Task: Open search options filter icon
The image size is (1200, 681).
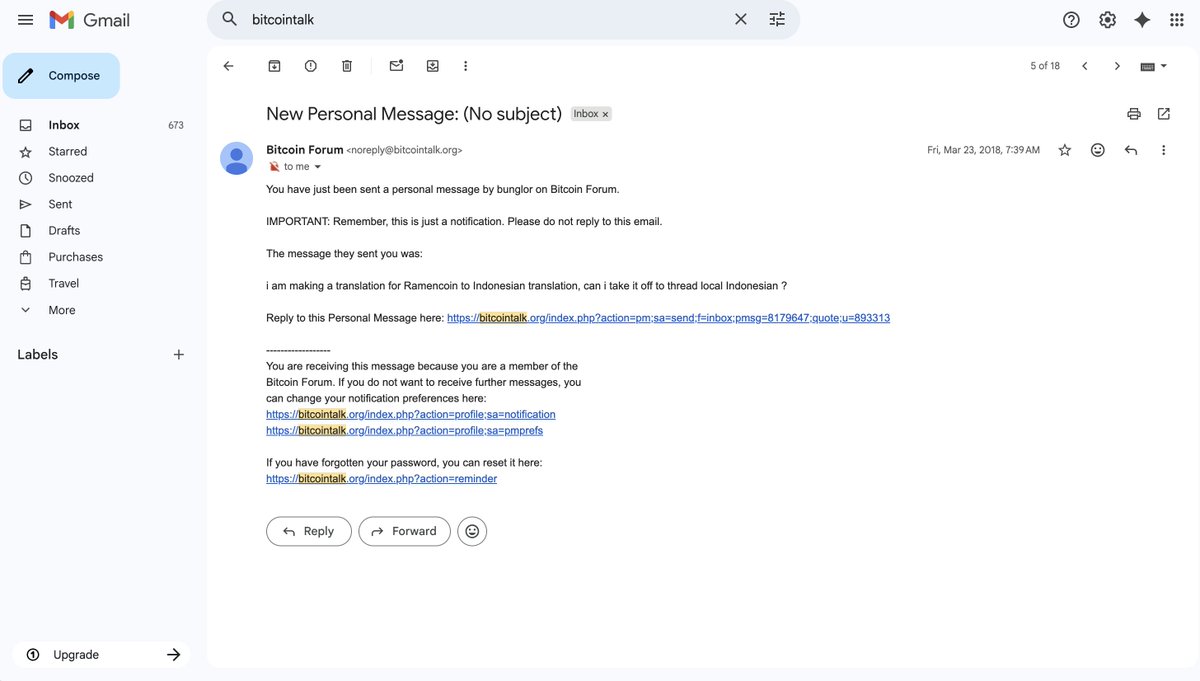Action: pos(777,19)
